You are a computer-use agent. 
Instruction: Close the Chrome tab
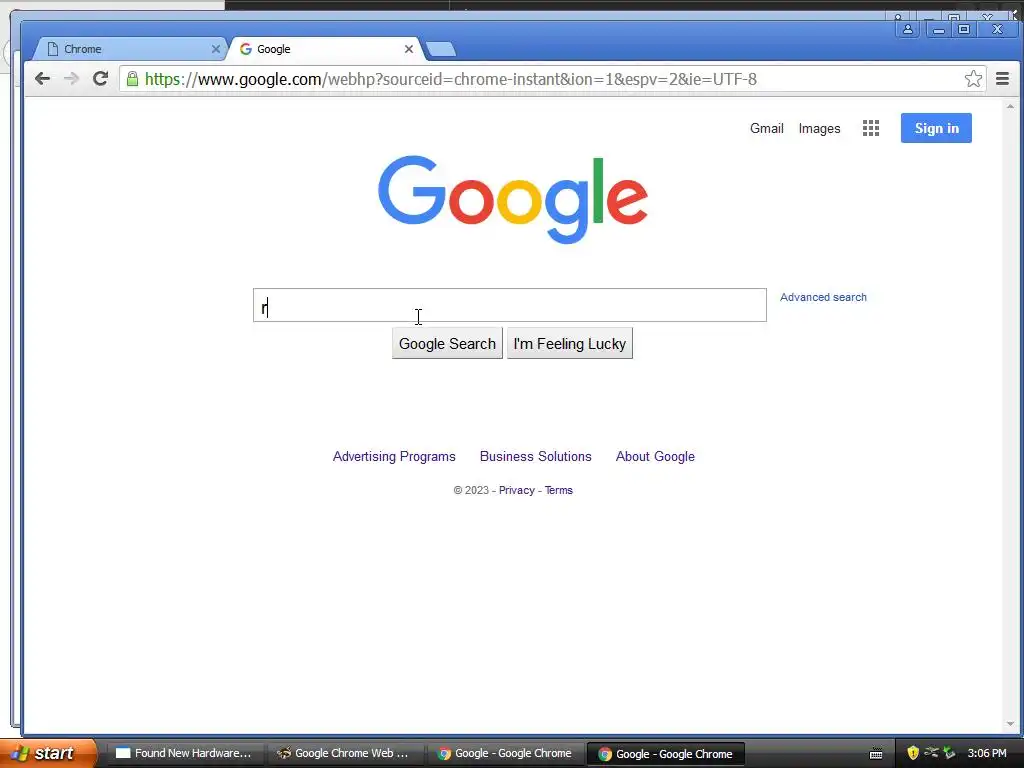click(x=216, y=49)
